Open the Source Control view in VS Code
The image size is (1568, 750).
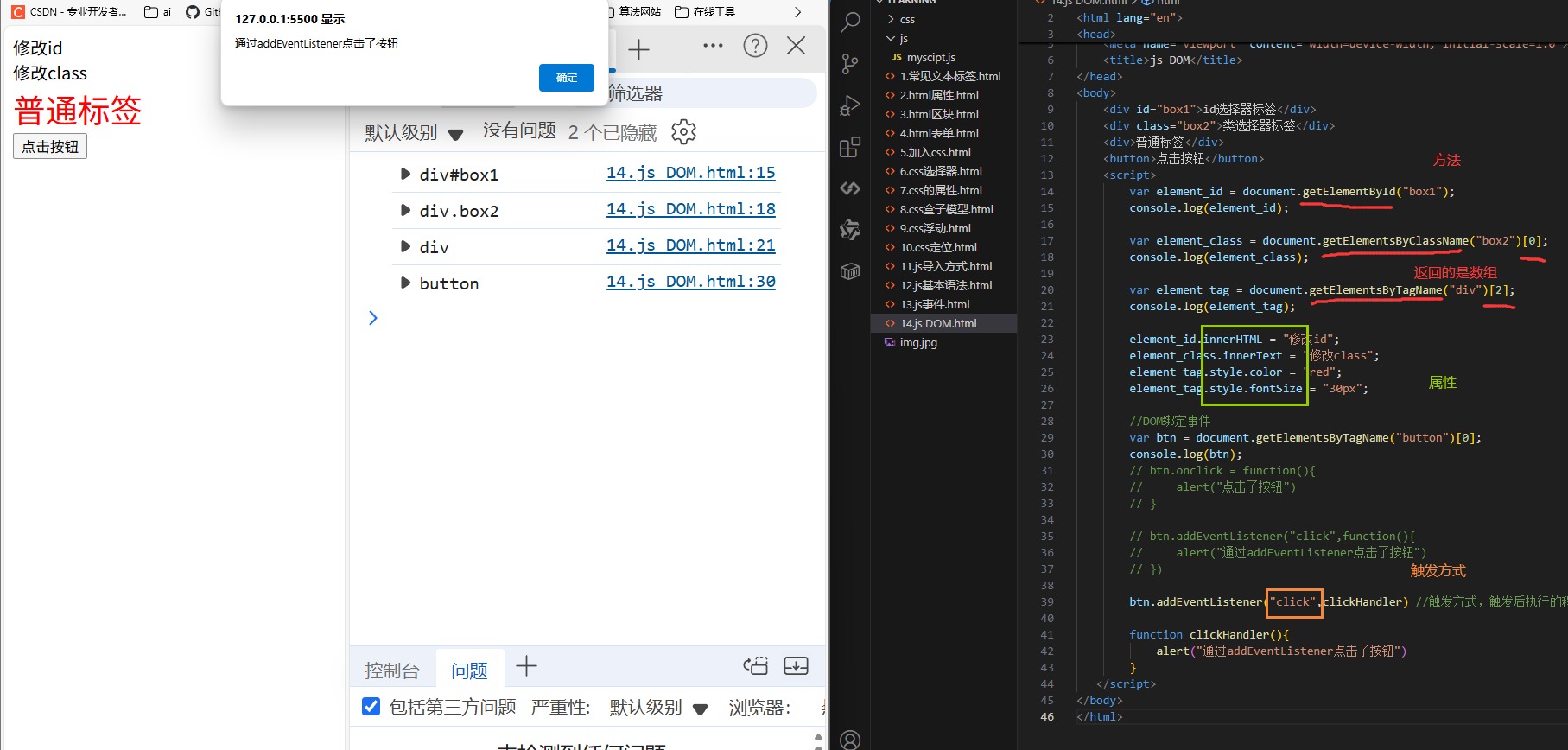(x=851, y=63)
